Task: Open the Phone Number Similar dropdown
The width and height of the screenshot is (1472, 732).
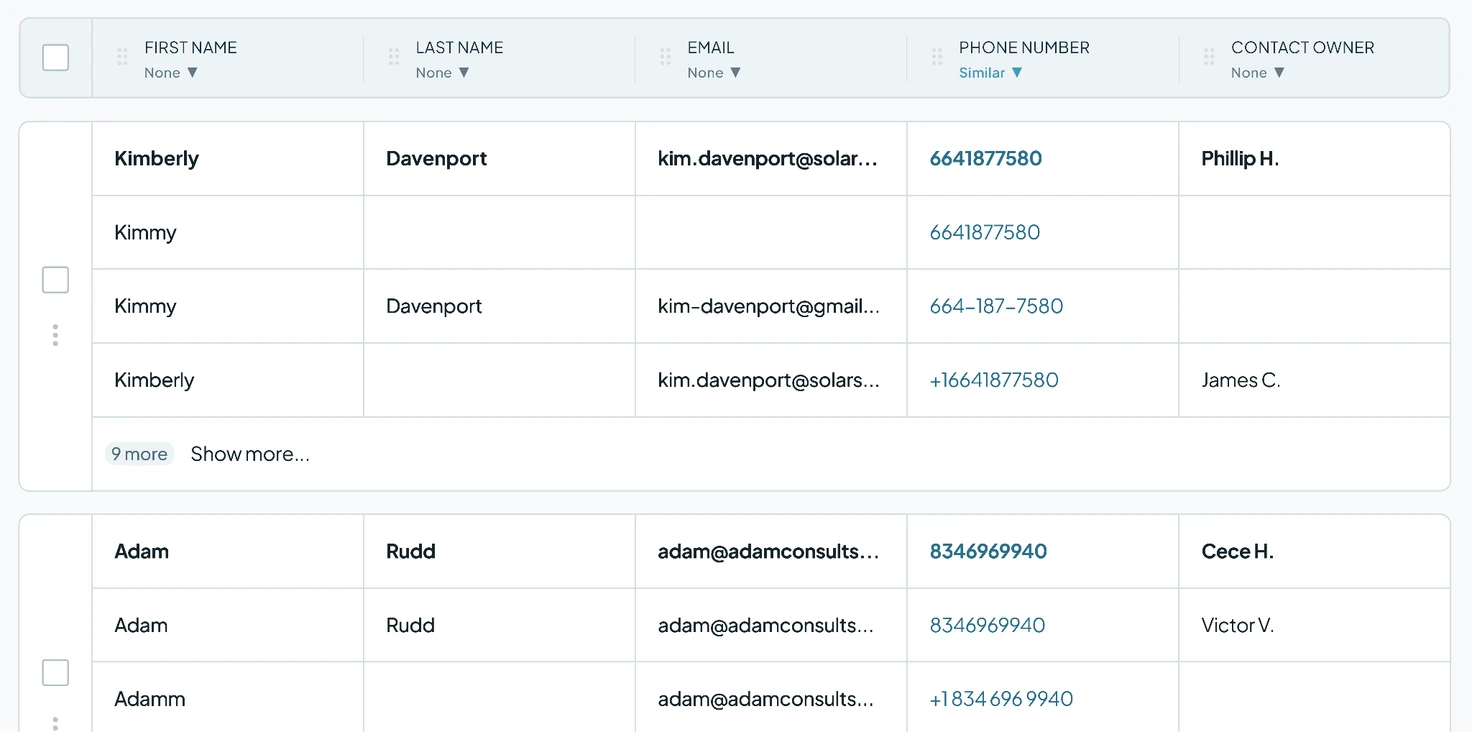Action: click(991, 73)
